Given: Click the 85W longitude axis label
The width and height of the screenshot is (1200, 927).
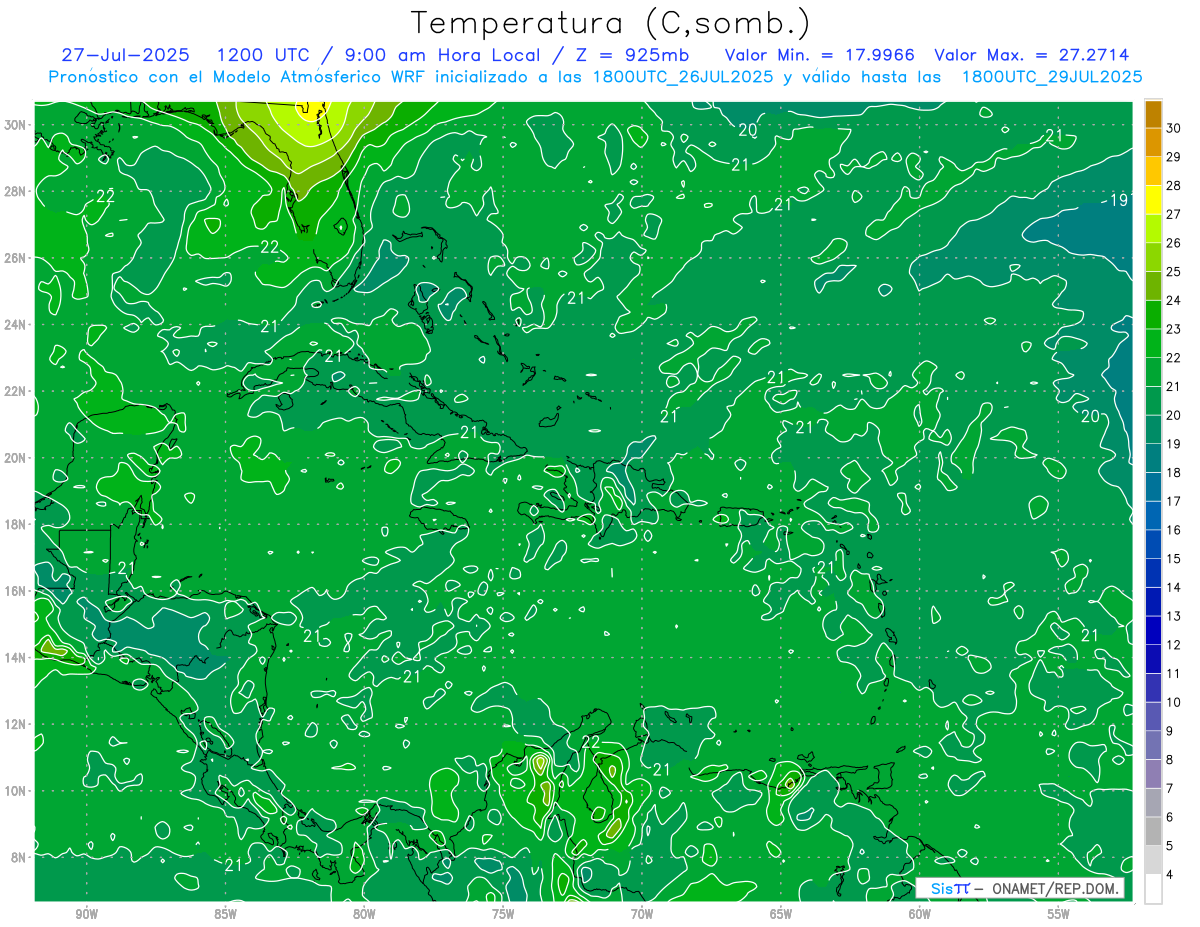Looking at the screenshot, I should tap(225, 914).
